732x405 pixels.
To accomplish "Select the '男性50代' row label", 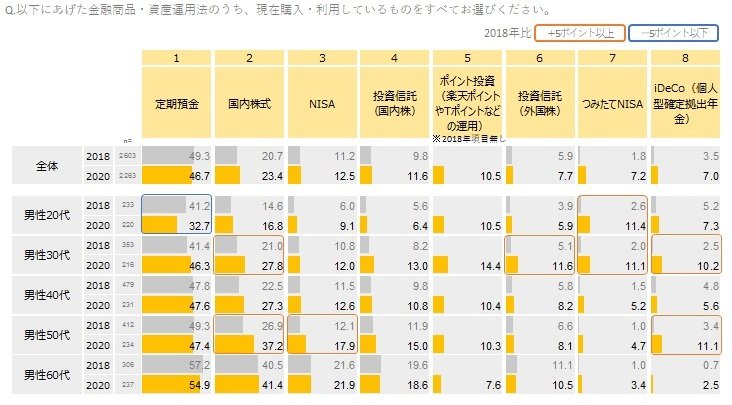I will click(47, 335).
